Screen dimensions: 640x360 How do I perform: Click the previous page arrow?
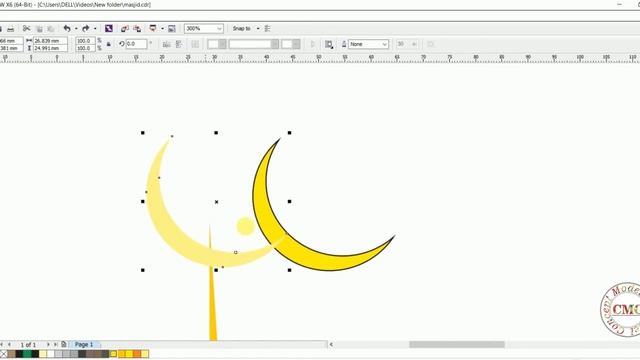click(10, 344)
